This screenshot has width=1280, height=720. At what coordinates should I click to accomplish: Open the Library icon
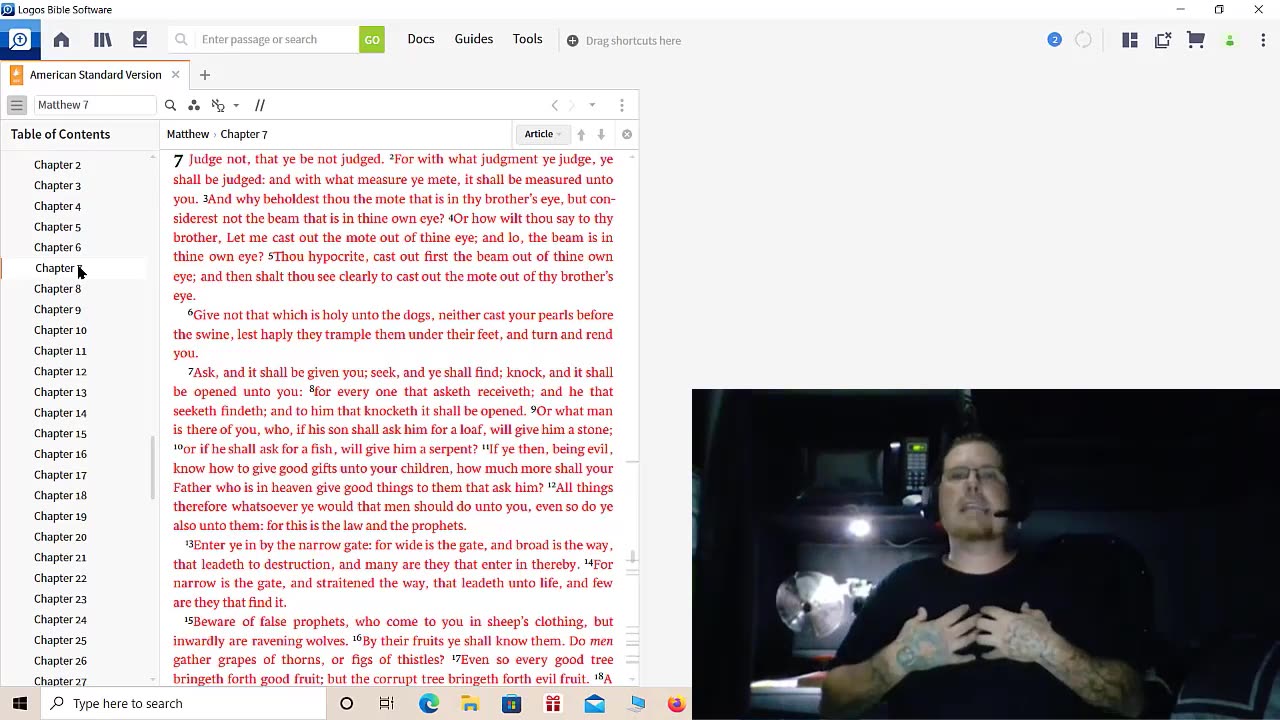pos(102,40)
